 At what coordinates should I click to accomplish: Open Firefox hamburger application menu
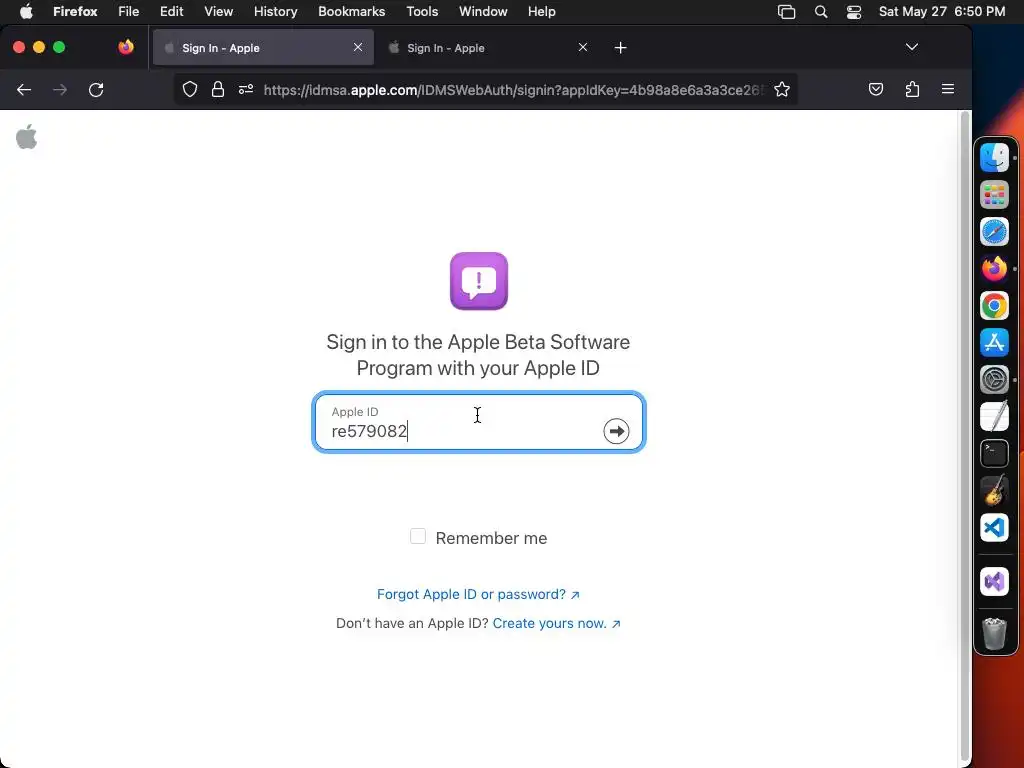(x=948, y=89)
